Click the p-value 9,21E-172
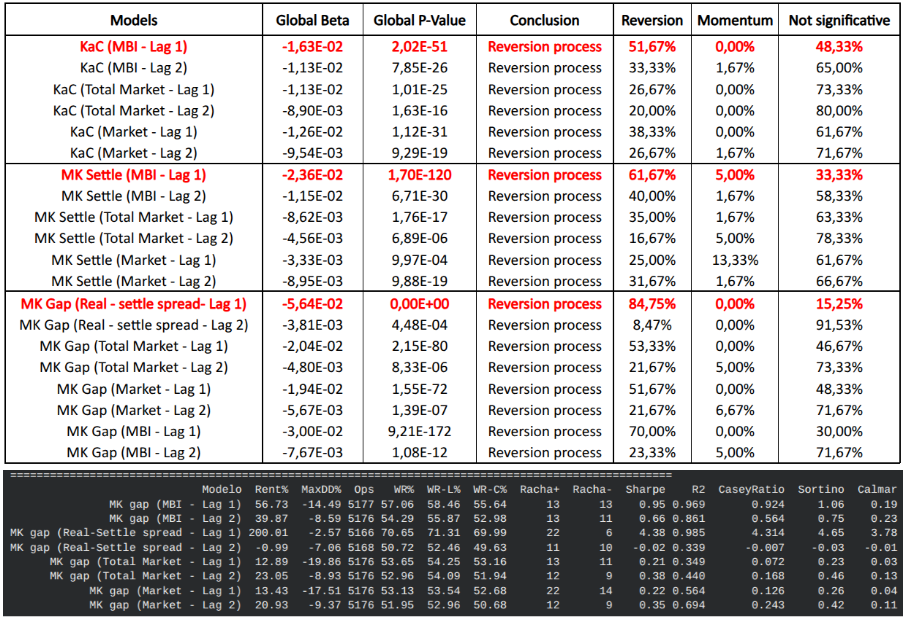Screen dimensions: 905x617 tap(420, 432)
